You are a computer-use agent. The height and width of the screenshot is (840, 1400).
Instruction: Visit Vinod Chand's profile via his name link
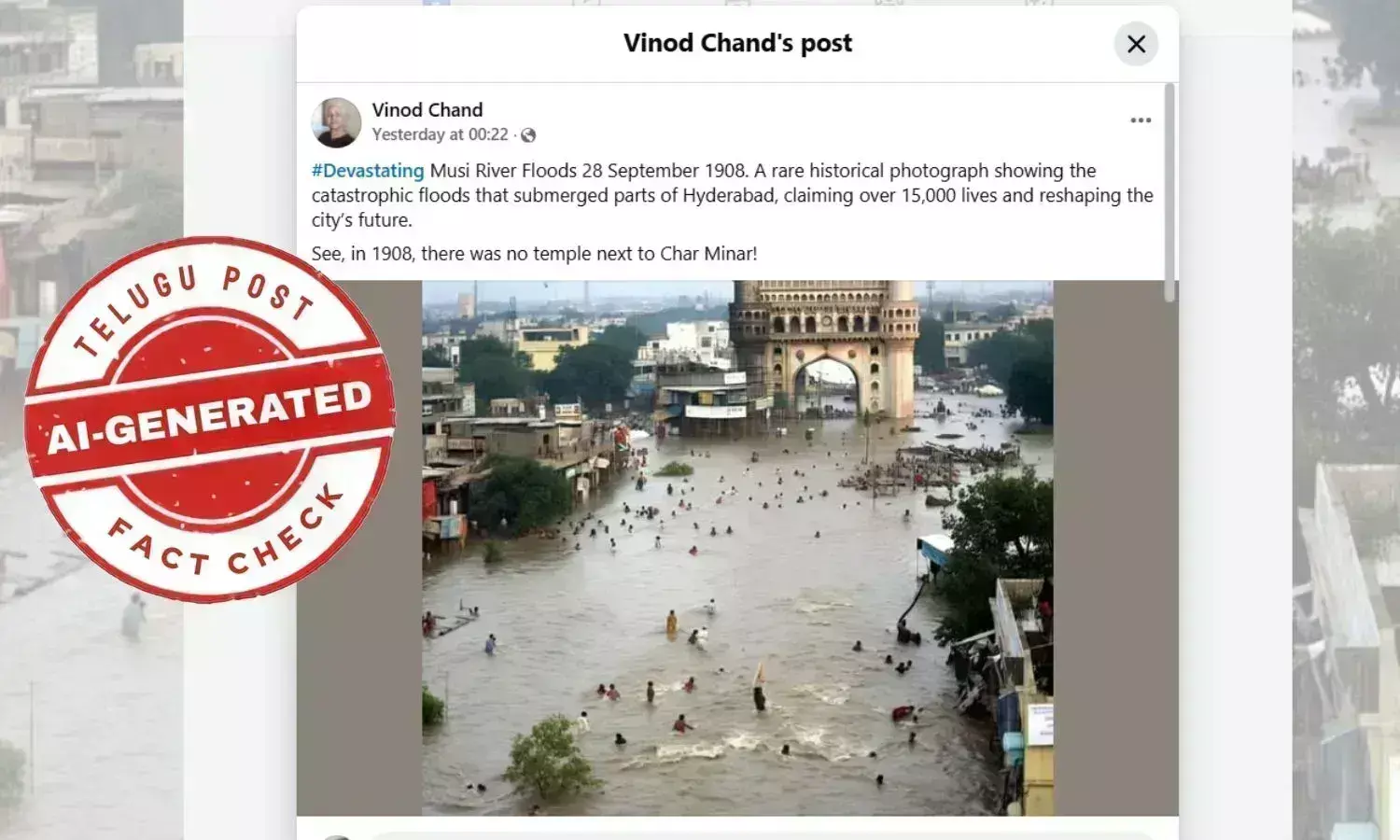(x=427, y=109)
